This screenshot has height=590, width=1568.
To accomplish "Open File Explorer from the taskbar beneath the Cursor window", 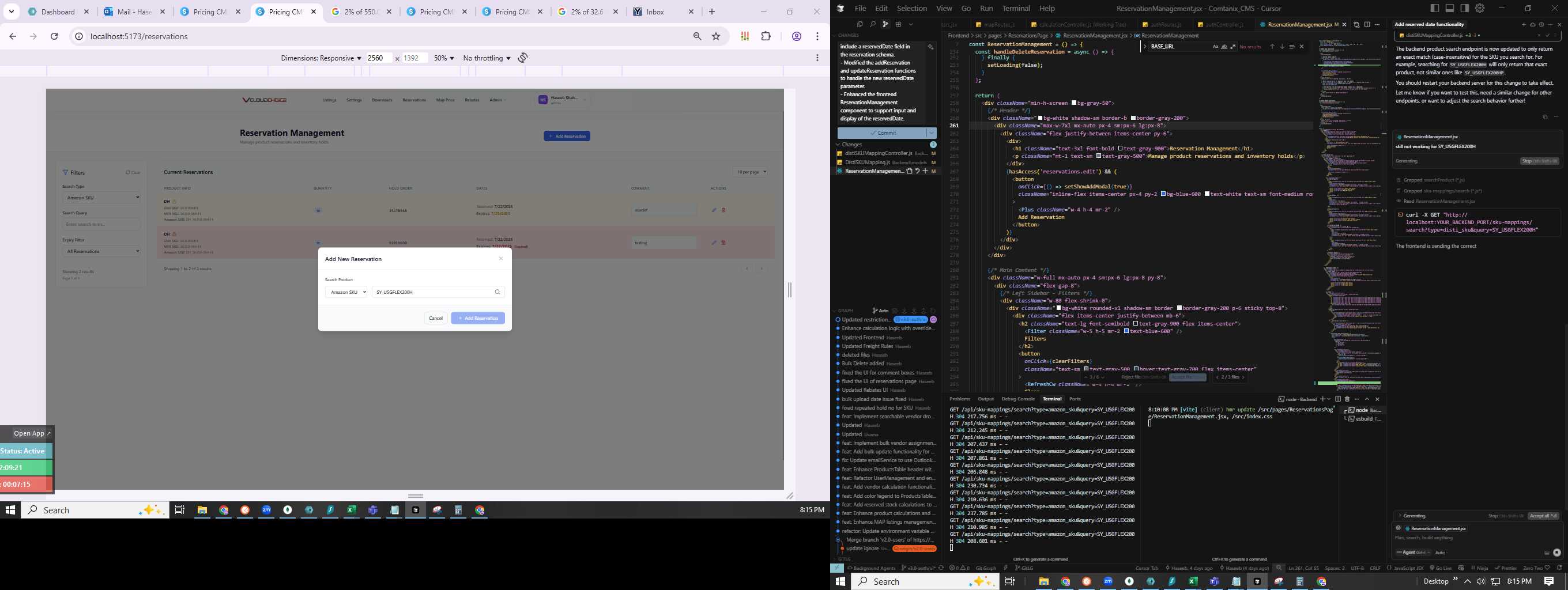I will tap(1044, 581).
